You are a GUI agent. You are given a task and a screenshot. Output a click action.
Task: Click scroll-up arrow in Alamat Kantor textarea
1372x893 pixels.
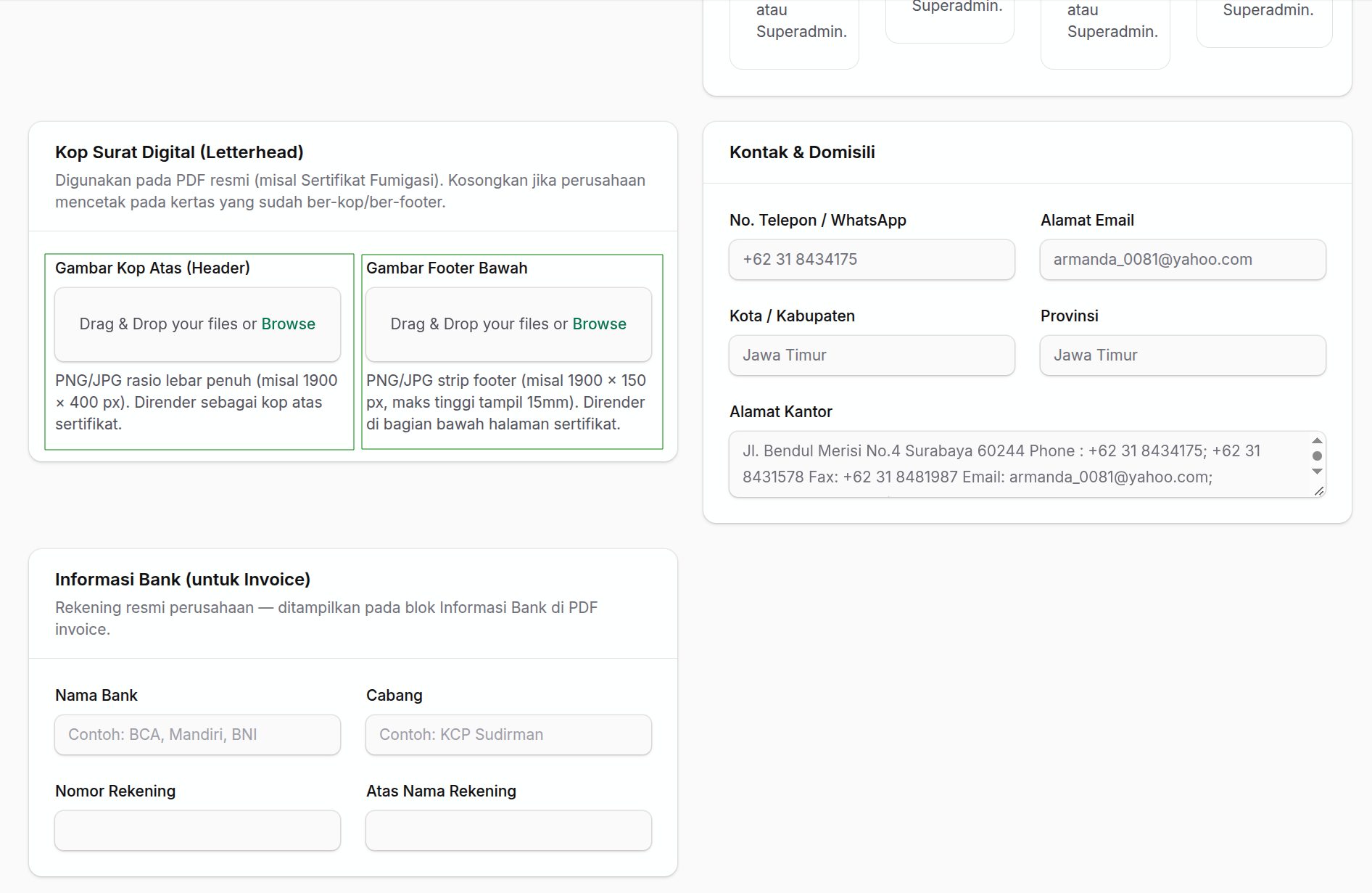tap(1318, 440)
